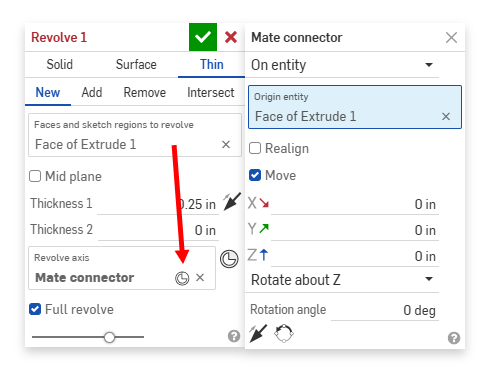Click the reorient secondary axis icon
This screenshot has height=373, width=491.
284,333
